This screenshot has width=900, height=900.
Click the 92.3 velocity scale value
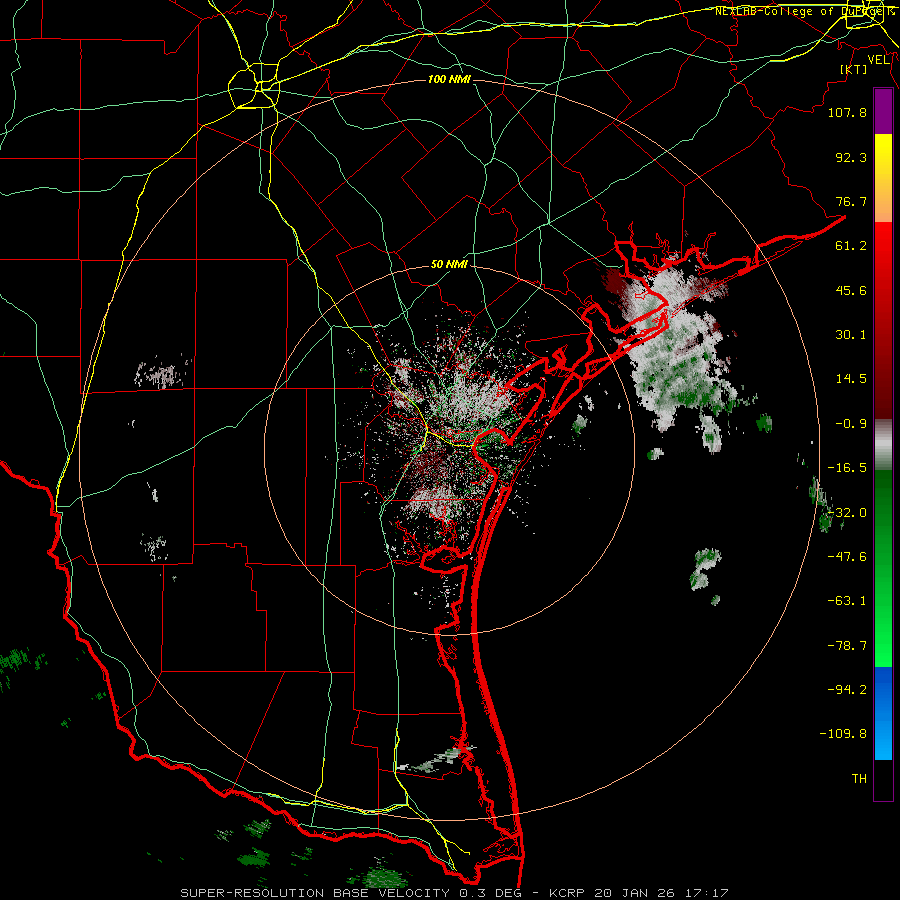851,157
